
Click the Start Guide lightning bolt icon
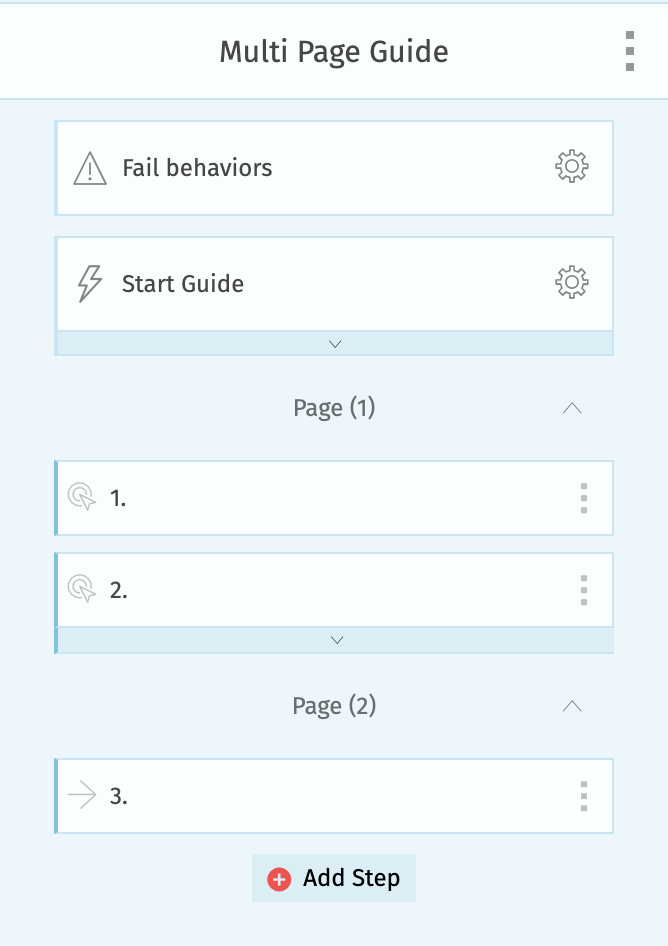tap(90, 284)
